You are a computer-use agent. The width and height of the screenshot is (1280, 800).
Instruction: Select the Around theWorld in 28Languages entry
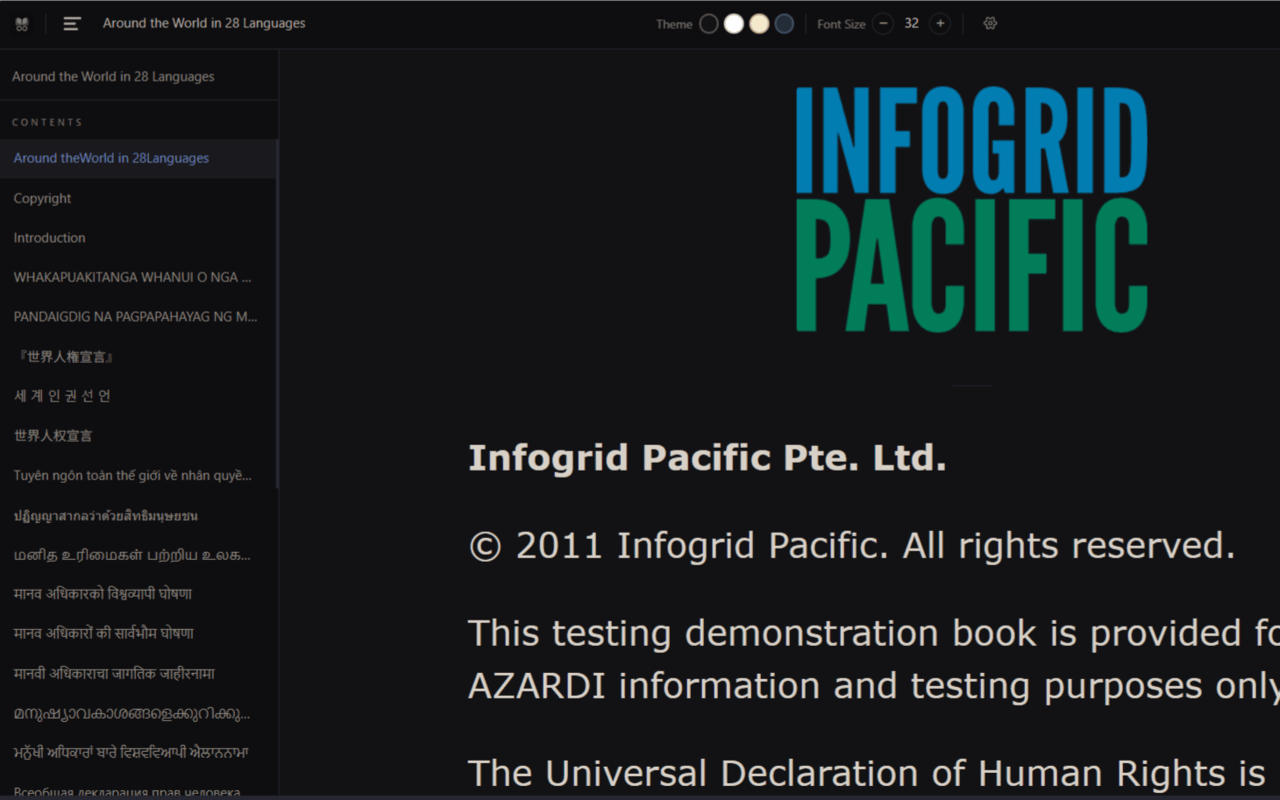111,158
